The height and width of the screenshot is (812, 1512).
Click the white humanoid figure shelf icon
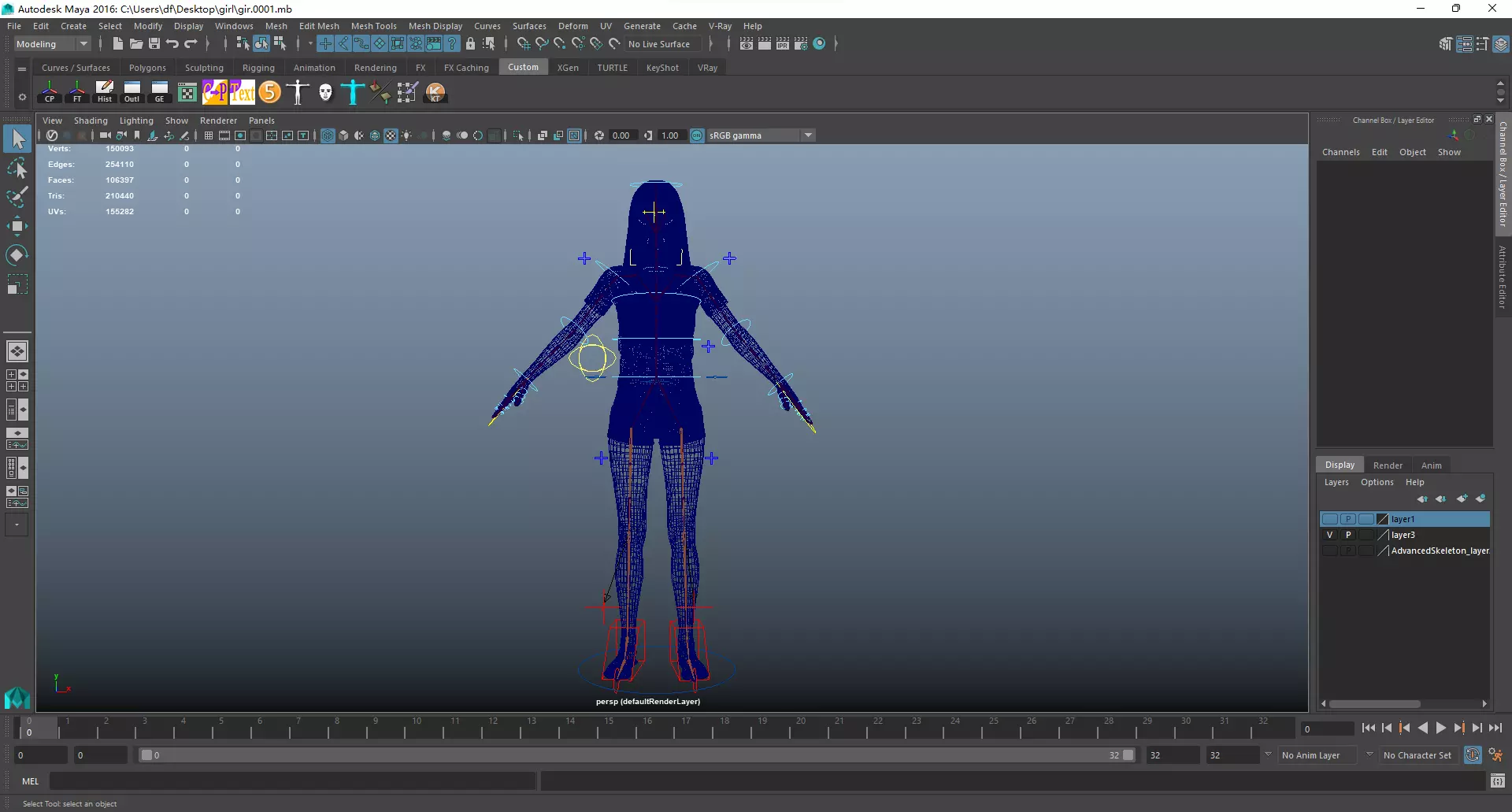298,92
